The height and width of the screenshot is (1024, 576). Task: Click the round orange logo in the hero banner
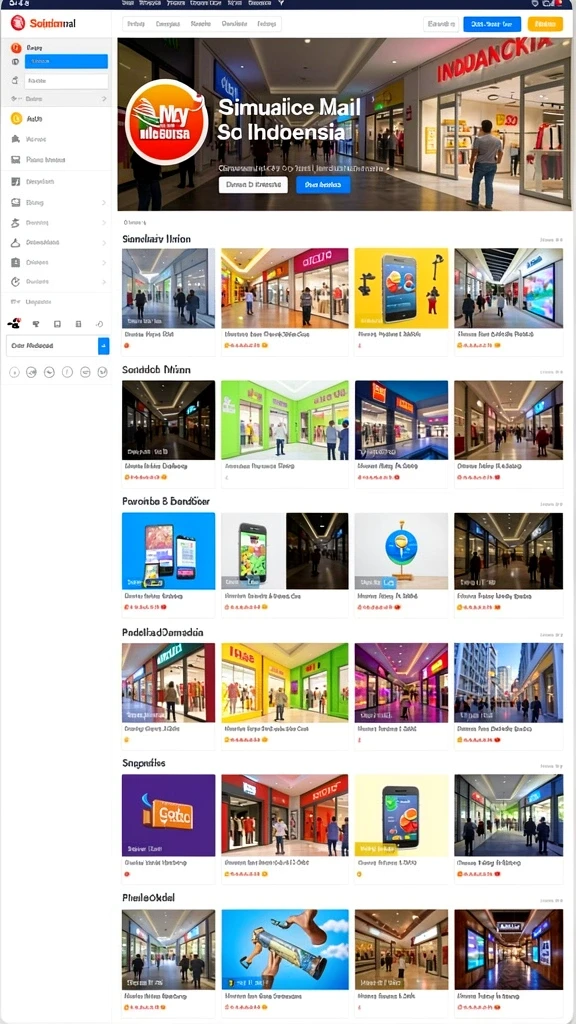pos(167,122)
